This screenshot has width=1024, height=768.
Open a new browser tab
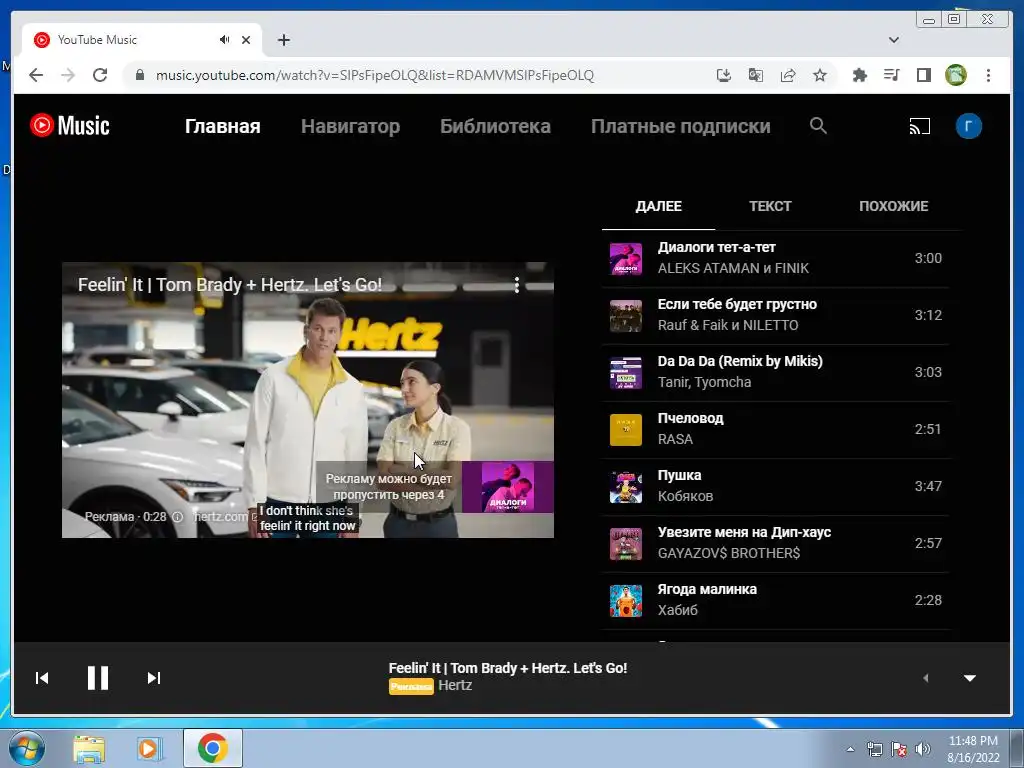pos(283,40)
